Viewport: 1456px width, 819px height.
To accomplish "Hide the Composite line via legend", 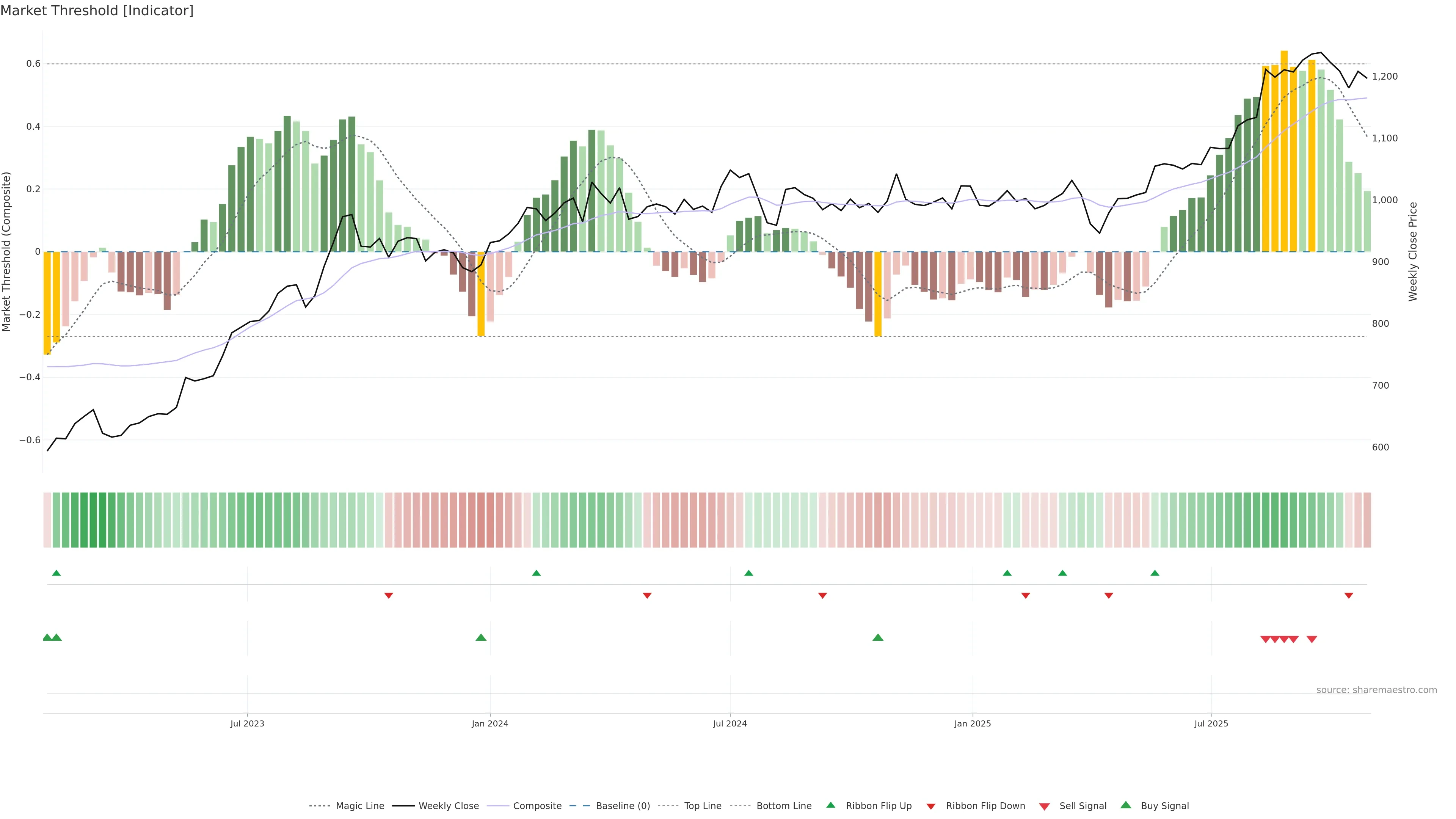I will 537,806.
